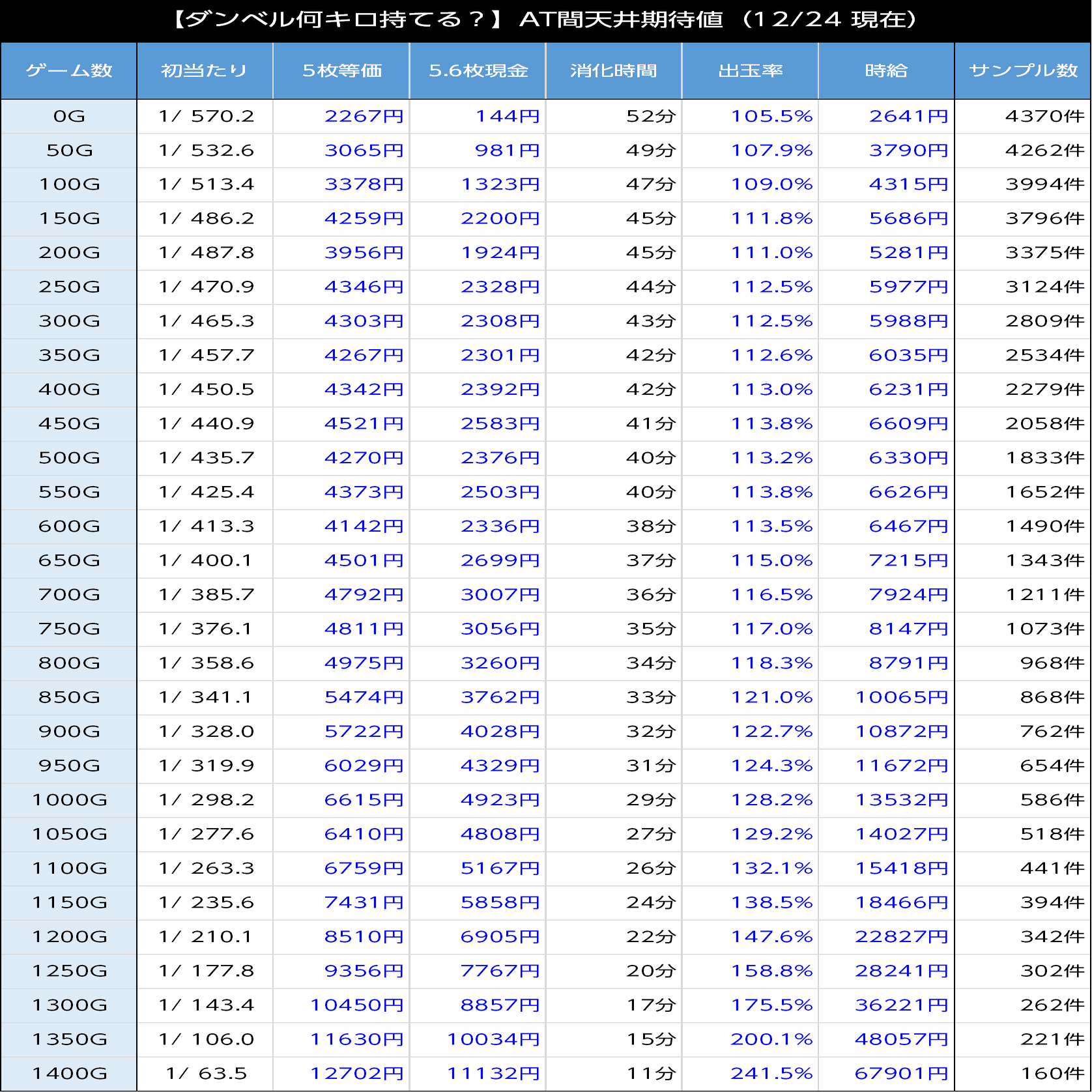
Task: Click the 消化時間 column header
Action: (614, 71)
